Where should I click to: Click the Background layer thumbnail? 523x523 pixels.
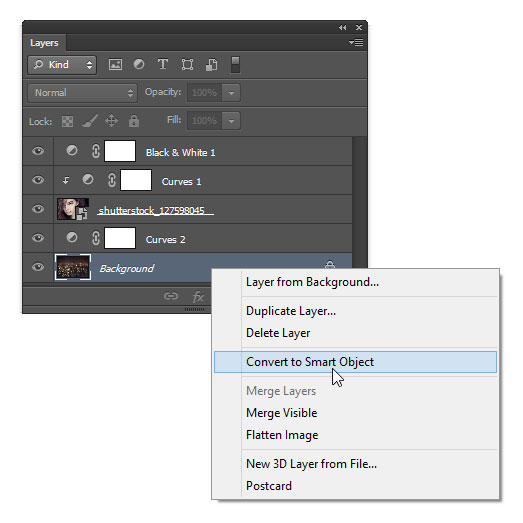[x=73, y=267]
